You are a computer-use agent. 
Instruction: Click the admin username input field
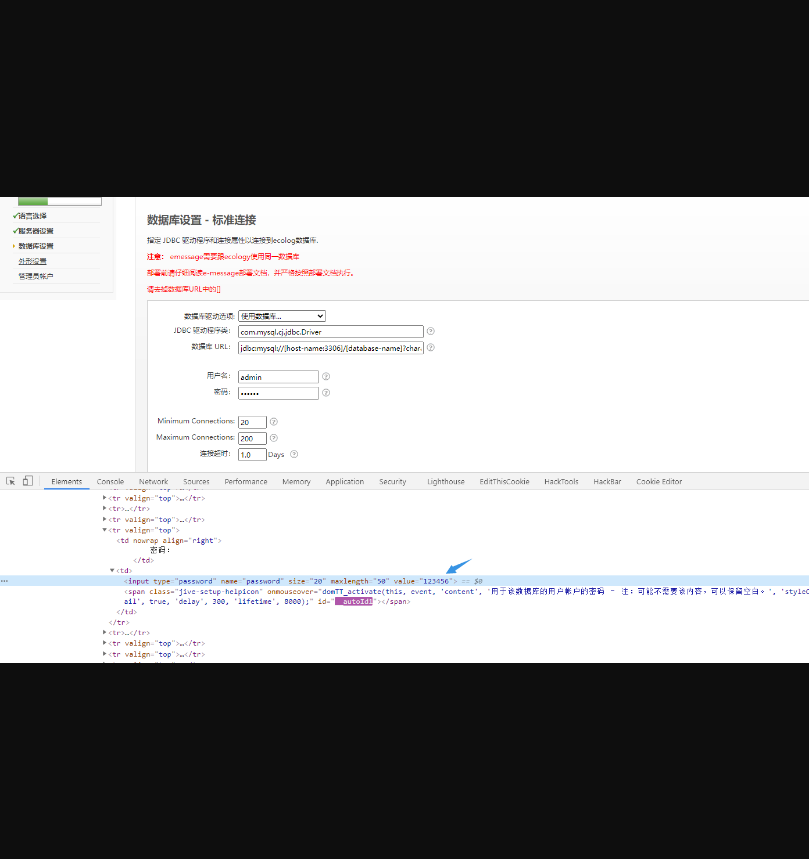tap(278, 377)
